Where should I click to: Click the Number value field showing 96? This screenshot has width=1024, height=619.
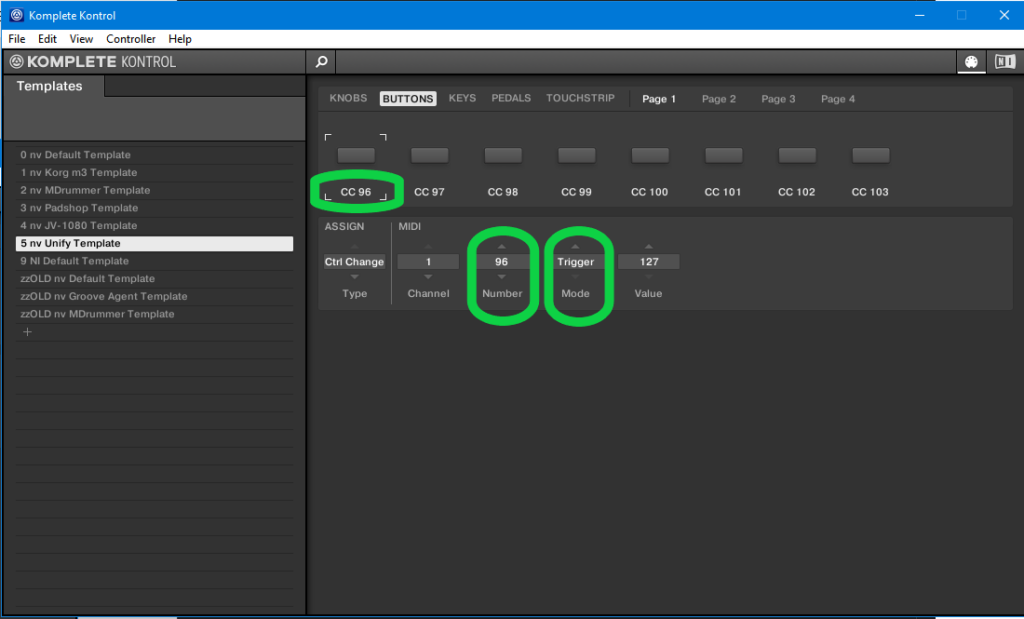(x=502, y=262)
